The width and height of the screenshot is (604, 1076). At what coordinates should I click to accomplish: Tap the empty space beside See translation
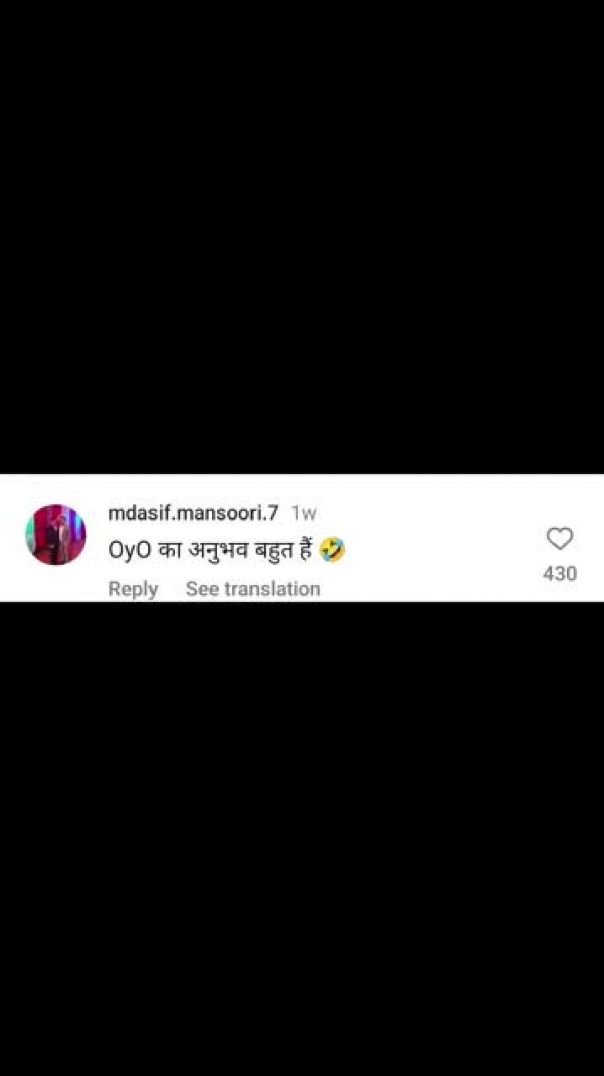click(x=426, y=589)
